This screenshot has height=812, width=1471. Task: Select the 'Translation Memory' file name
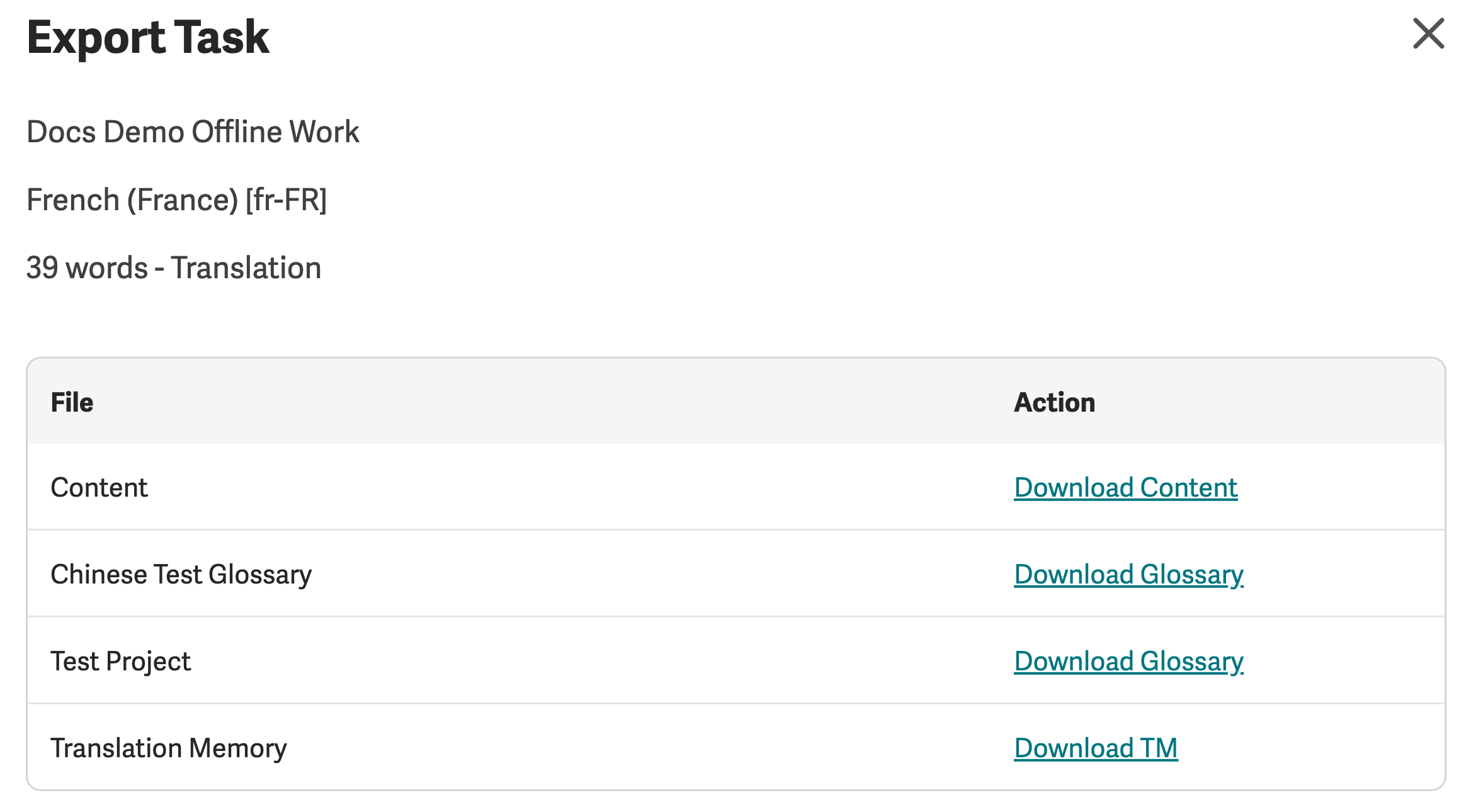[169, 748]
